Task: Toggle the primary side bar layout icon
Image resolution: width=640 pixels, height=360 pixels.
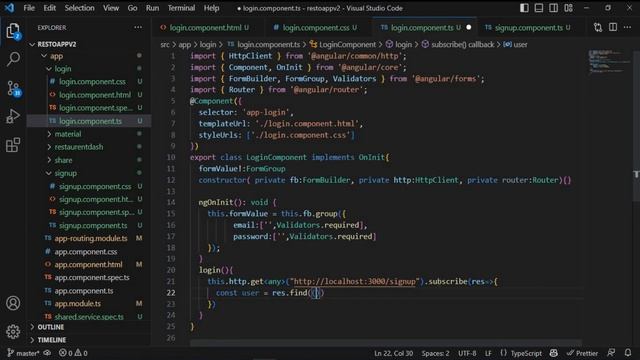Action: pyautogui.click(x=524, y=8)
